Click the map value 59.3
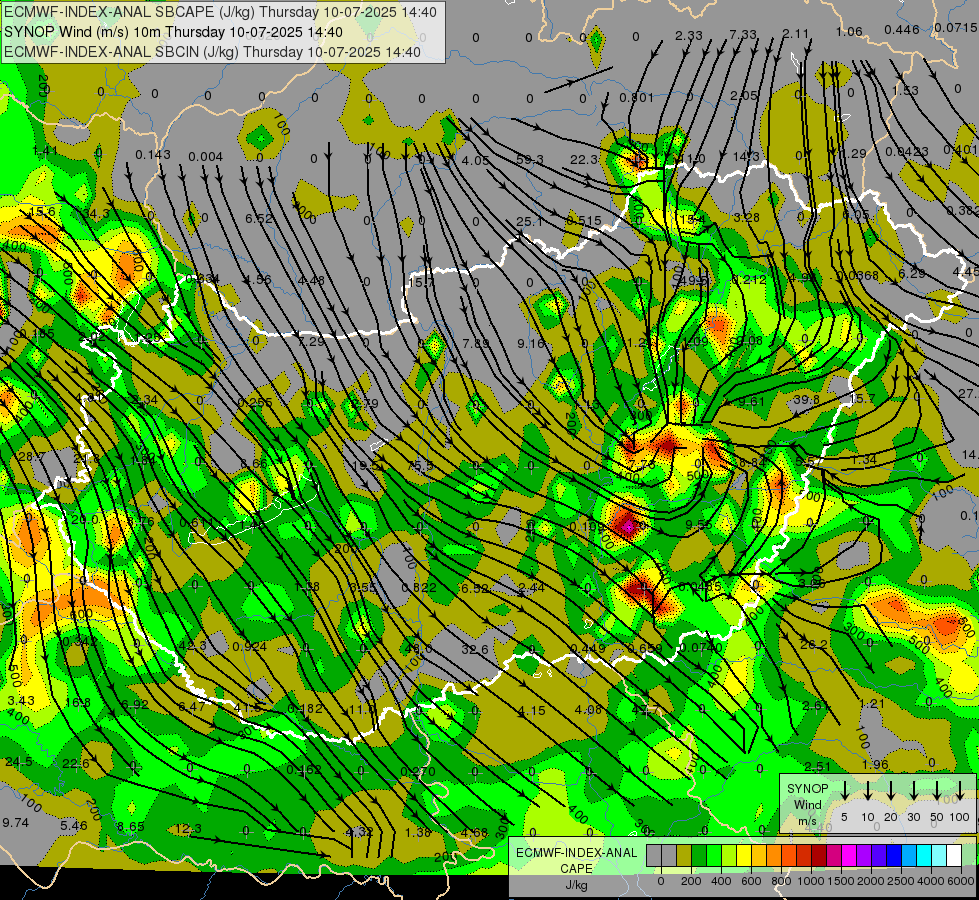979x900 pixels. pyautogui.click(x=529, y=160)
